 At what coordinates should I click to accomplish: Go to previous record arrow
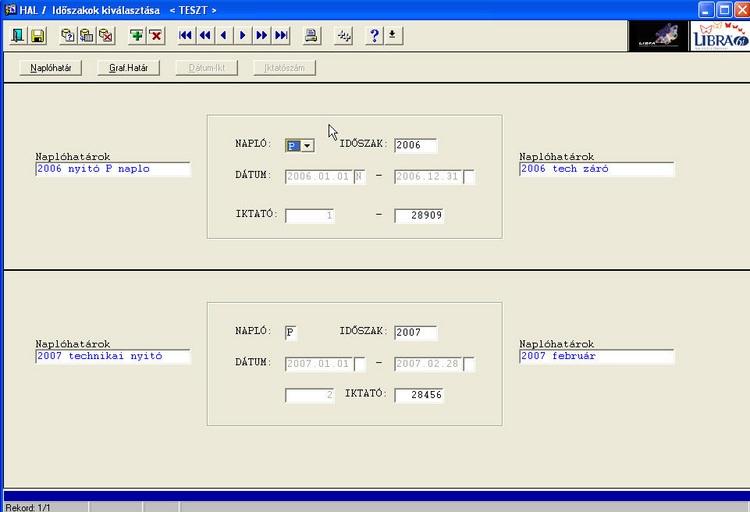pyautogui.click(x=224, y=35)
